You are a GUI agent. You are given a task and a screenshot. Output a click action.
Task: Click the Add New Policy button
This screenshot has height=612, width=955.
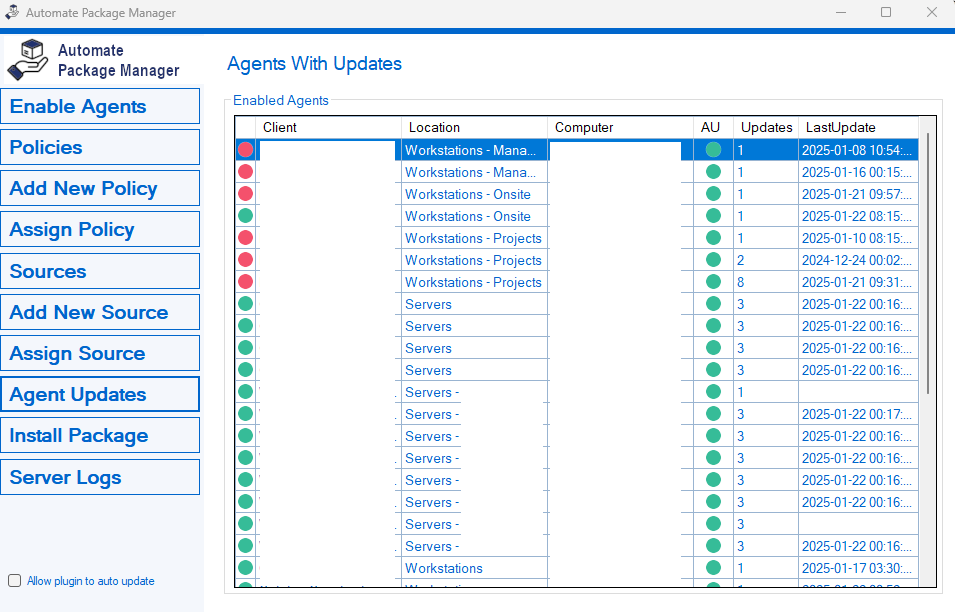100,189
